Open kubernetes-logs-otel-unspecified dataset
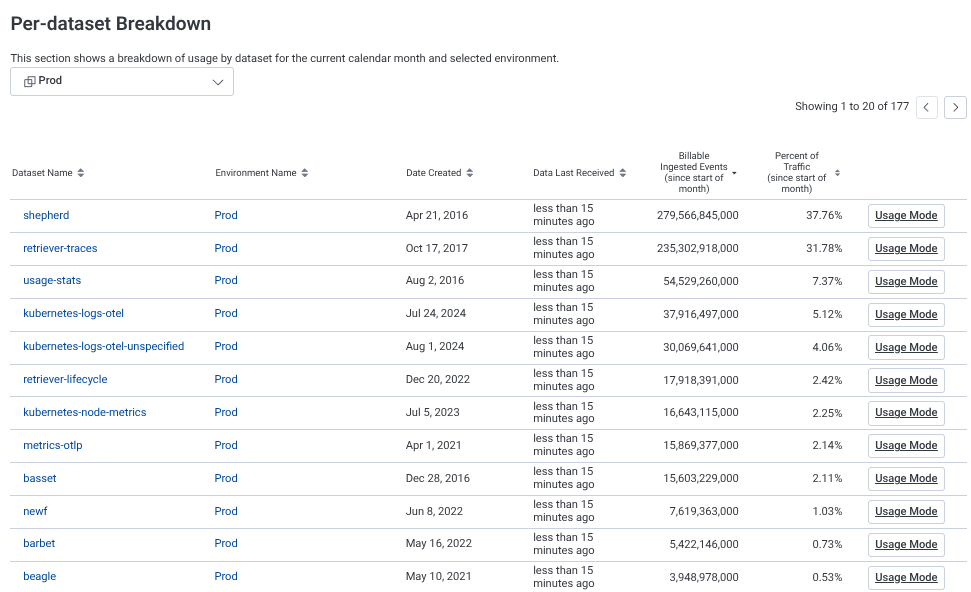Image resolution: width=971 pixels, height=592 pixels. click(x=103, y=346)
